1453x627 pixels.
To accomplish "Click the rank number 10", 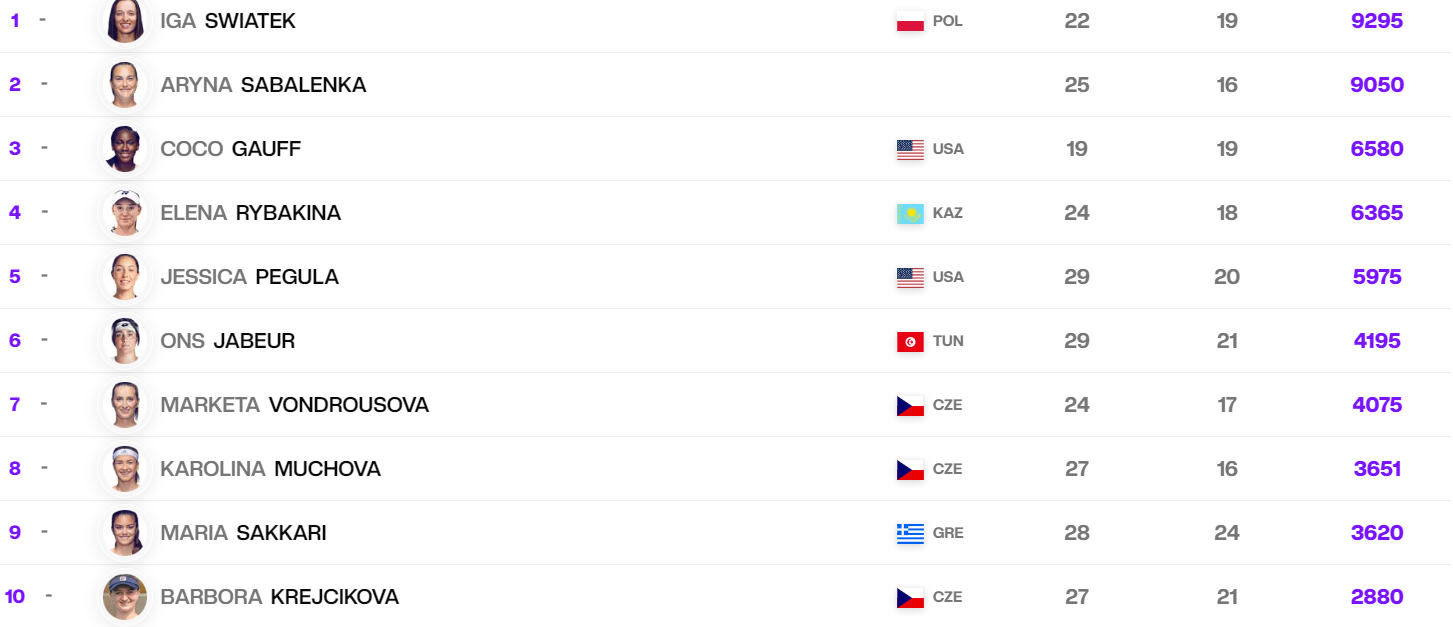I will coord(15,597).
